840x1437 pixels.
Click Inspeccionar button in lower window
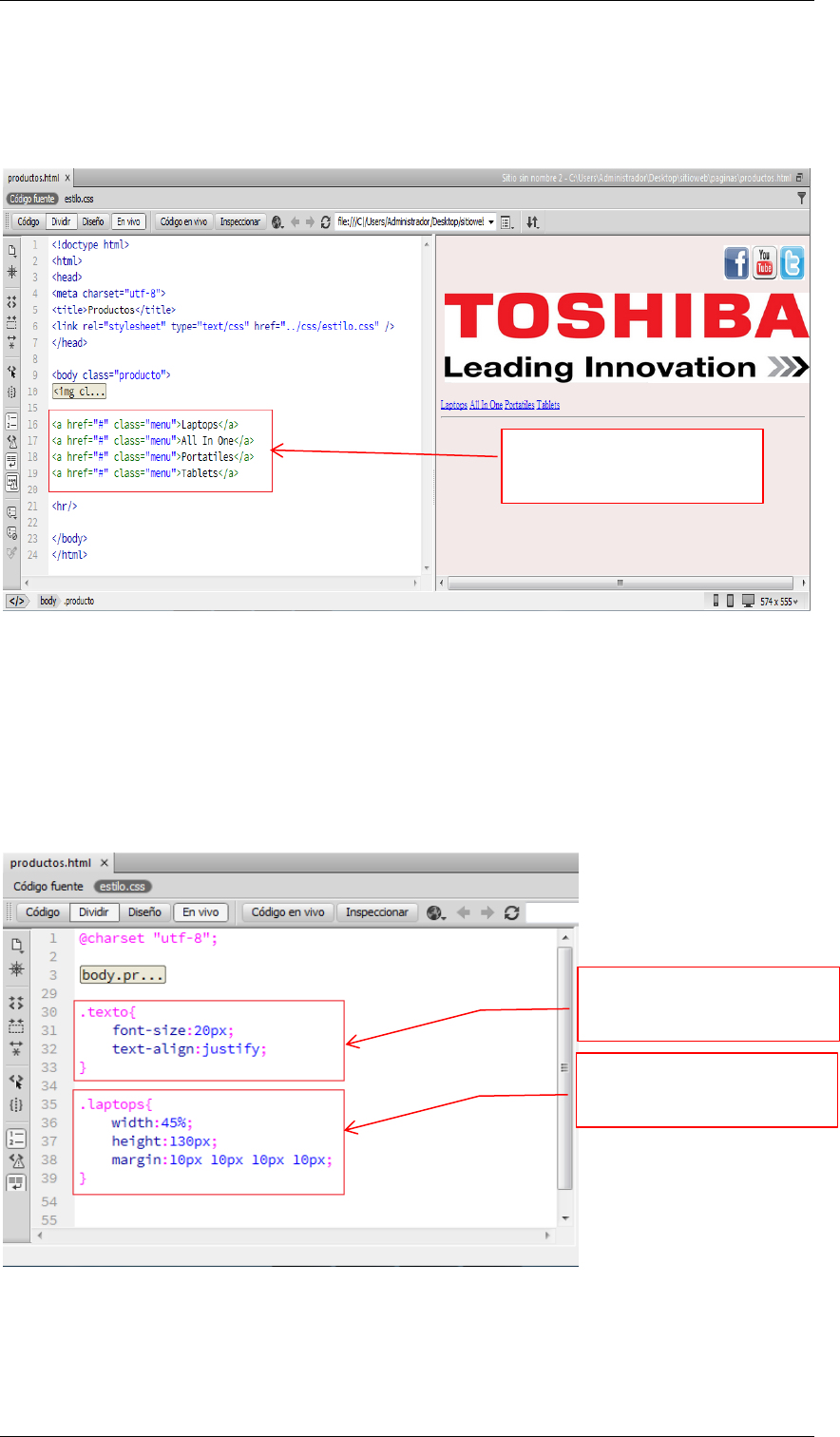377,912
